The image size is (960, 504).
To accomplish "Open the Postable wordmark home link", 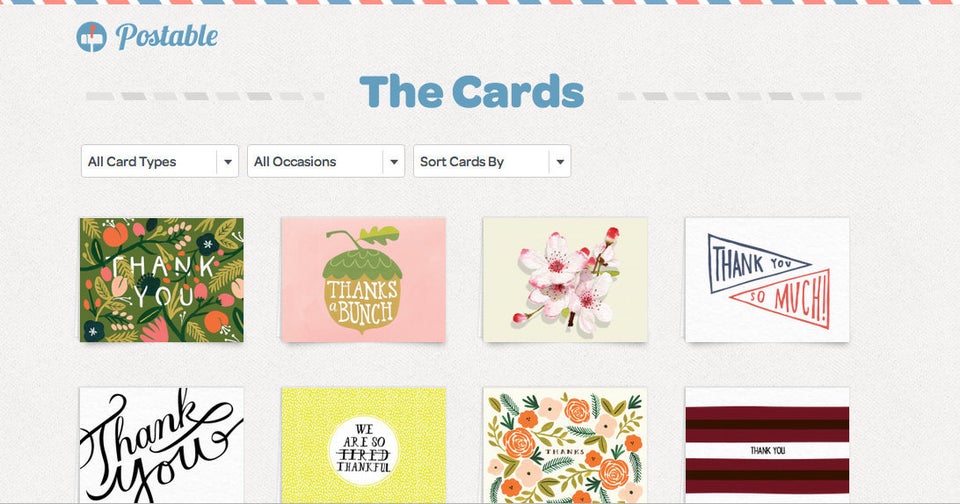I will point(167,36).
